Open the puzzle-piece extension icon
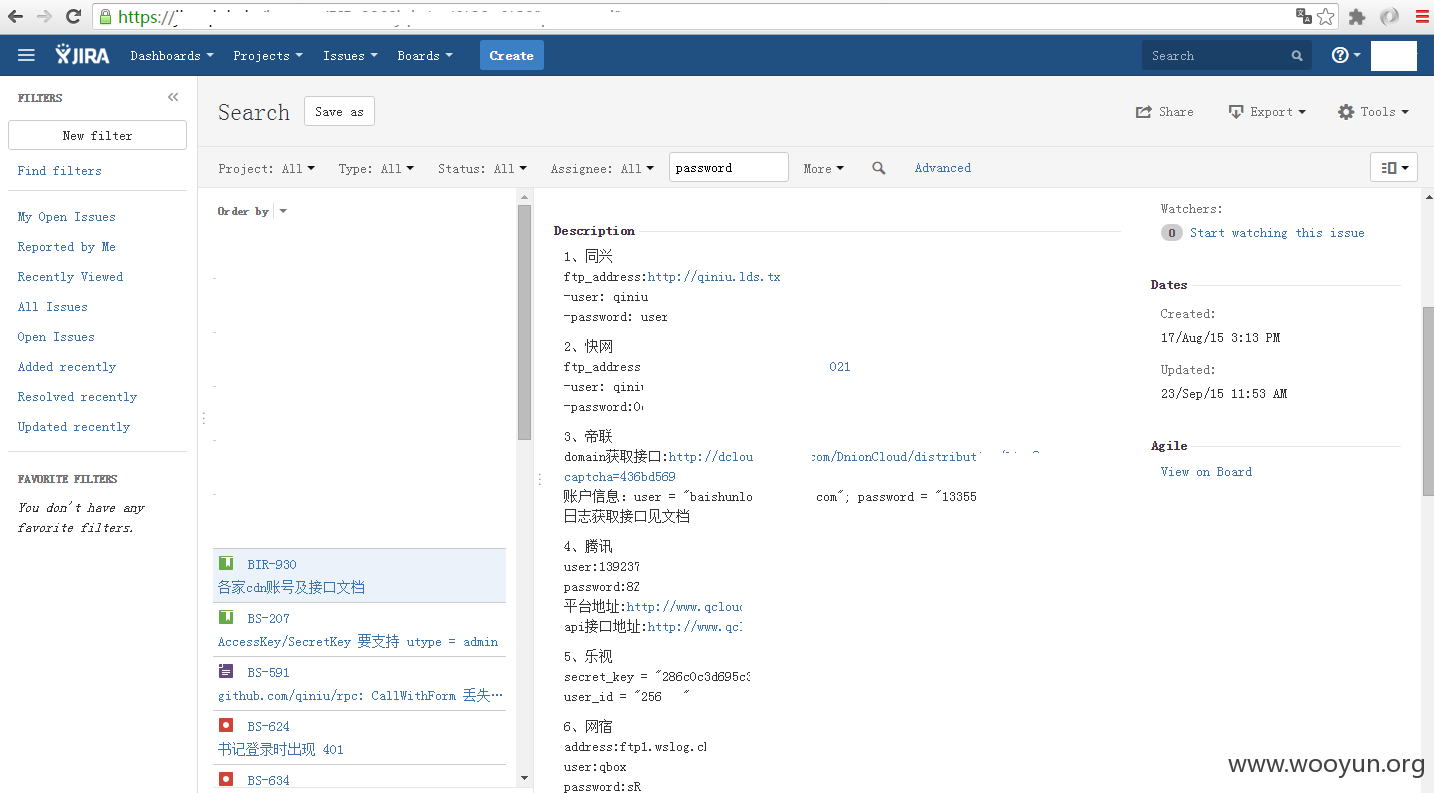 point(1357,16)
